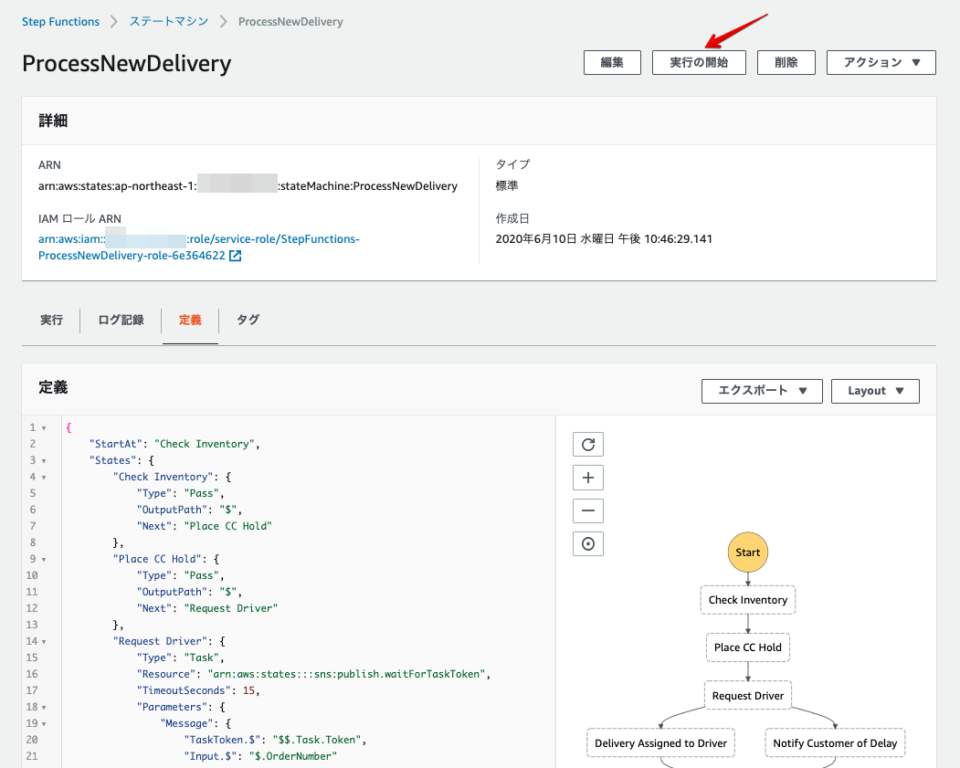Screen dimensions: 960x768
Task: Select the Start node in graph
Action: coord(748,552)
